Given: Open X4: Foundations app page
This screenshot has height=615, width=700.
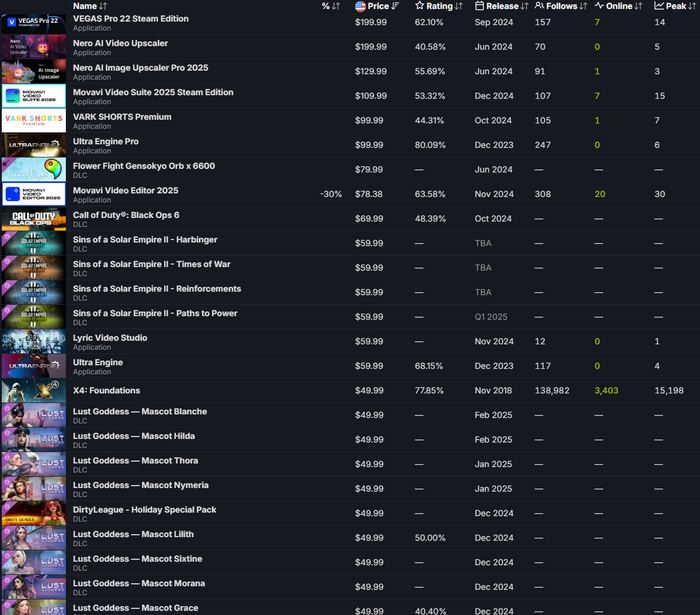Looking at the screenshot, I should click(x=106, y=391).
